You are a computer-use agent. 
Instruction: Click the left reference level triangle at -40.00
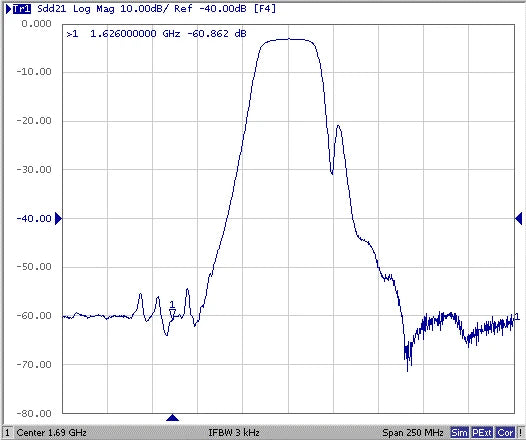click(x=58, y=219)
